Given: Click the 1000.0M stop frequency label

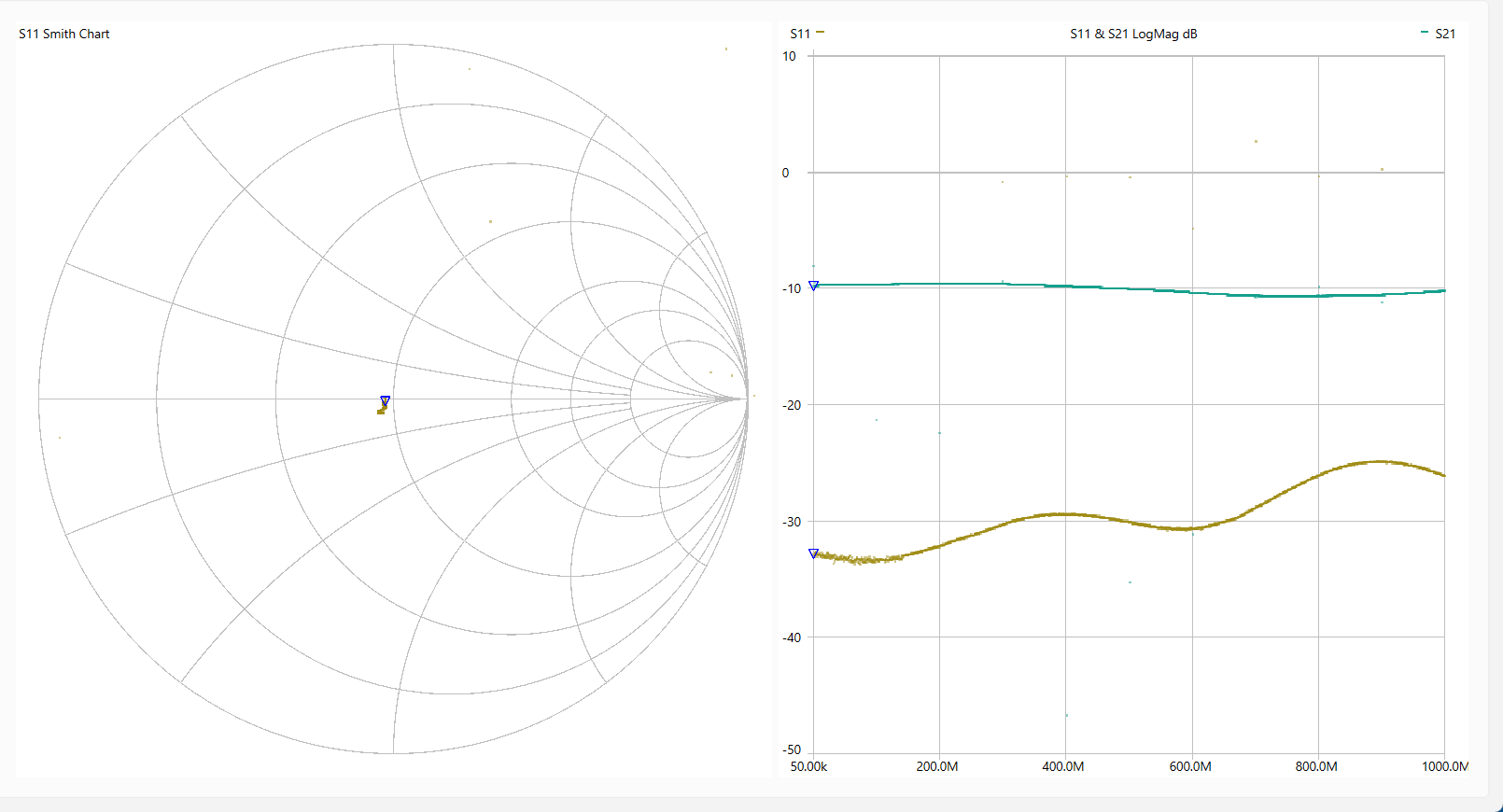Looking at the screenshot, I should click(1444, 766).
